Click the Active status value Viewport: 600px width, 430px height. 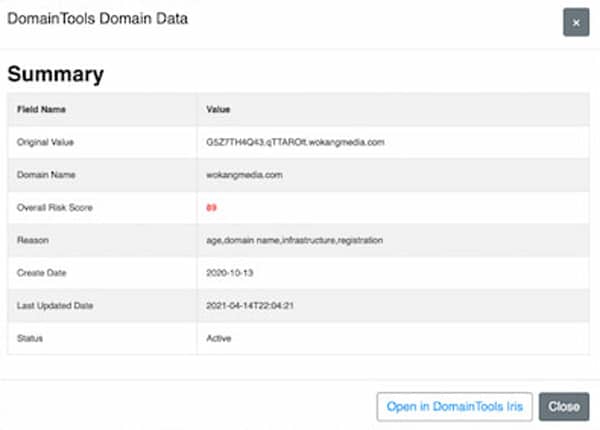218,338
